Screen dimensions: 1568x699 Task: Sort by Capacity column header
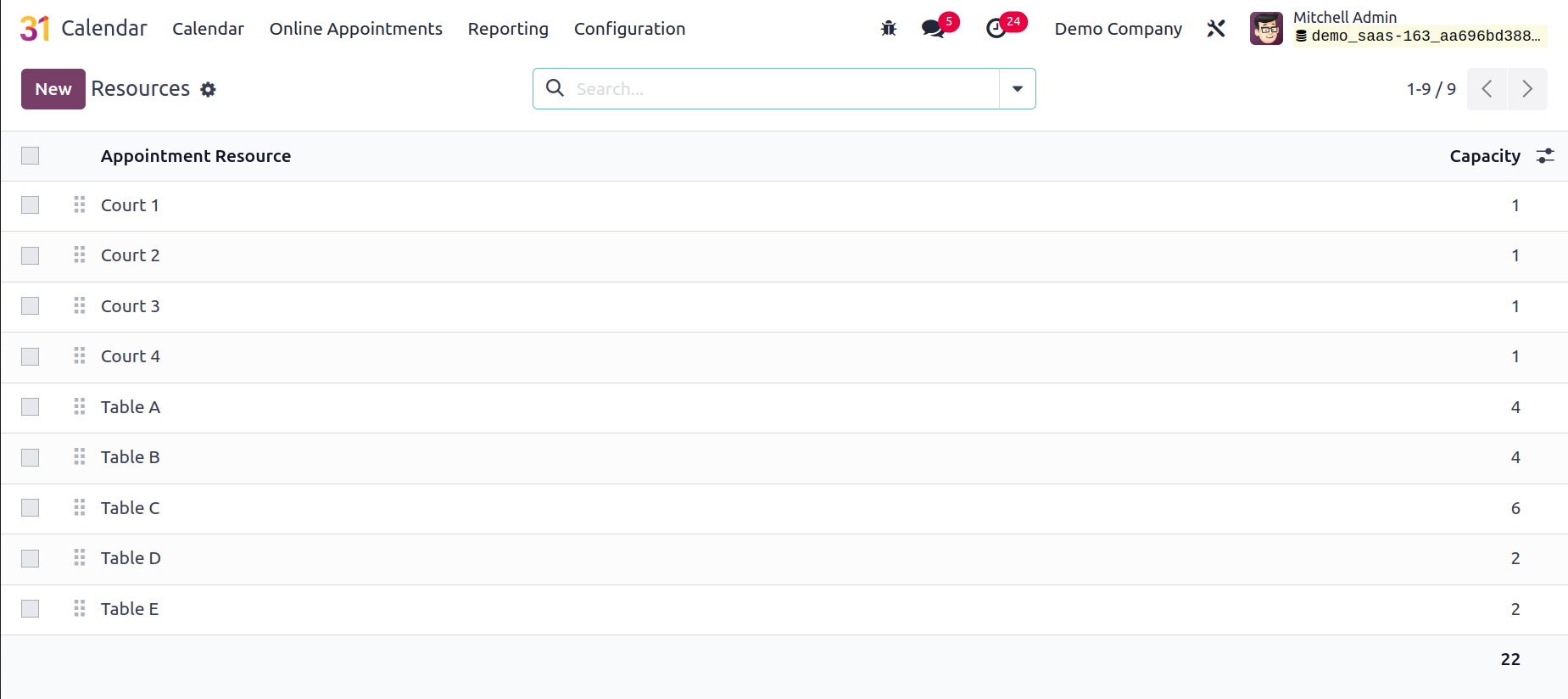click(1485, 156)
